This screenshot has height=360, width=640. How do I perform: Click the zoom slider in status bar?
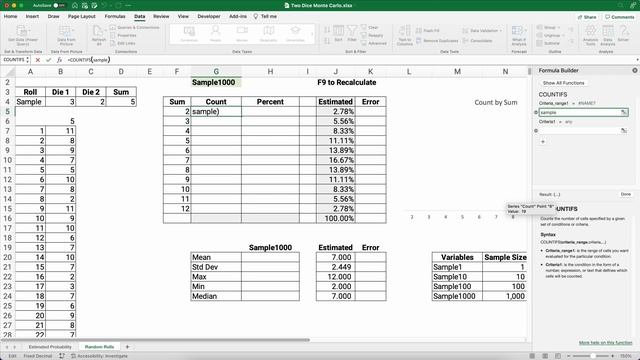[590, 356]
